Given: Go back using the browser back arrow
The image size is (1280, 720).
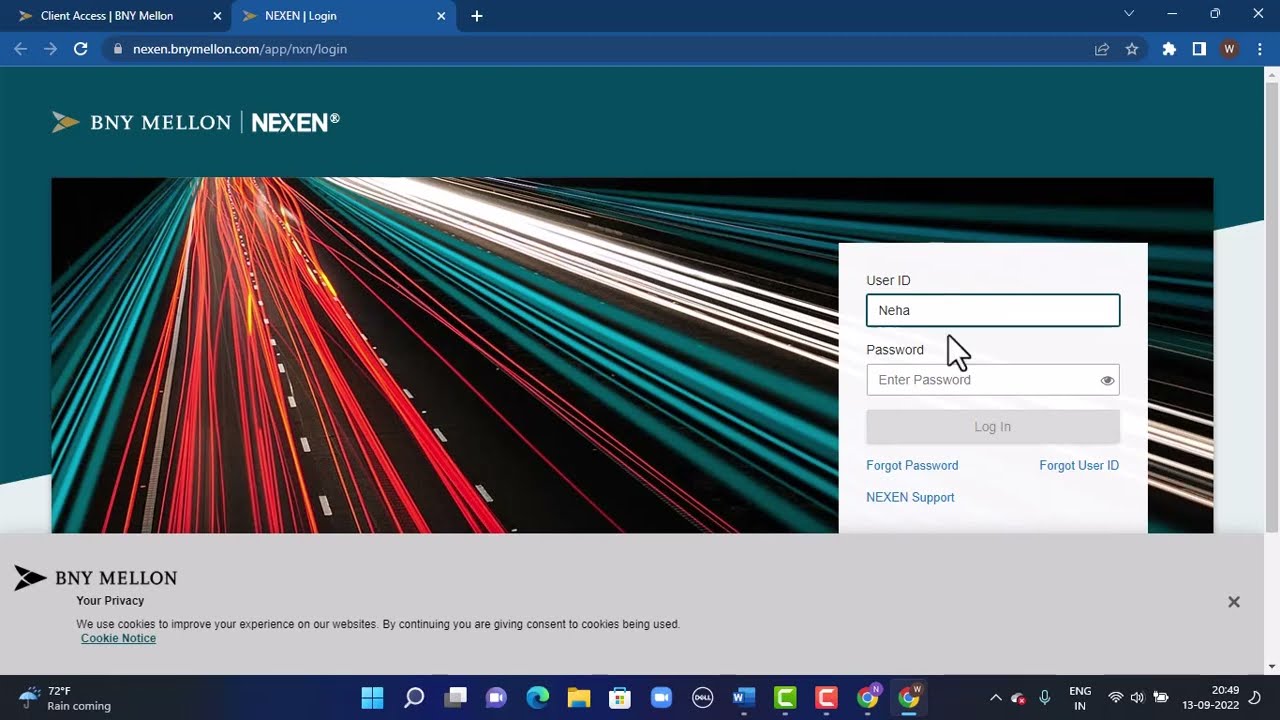Looking at the screenshot, I should click(20, 49).
